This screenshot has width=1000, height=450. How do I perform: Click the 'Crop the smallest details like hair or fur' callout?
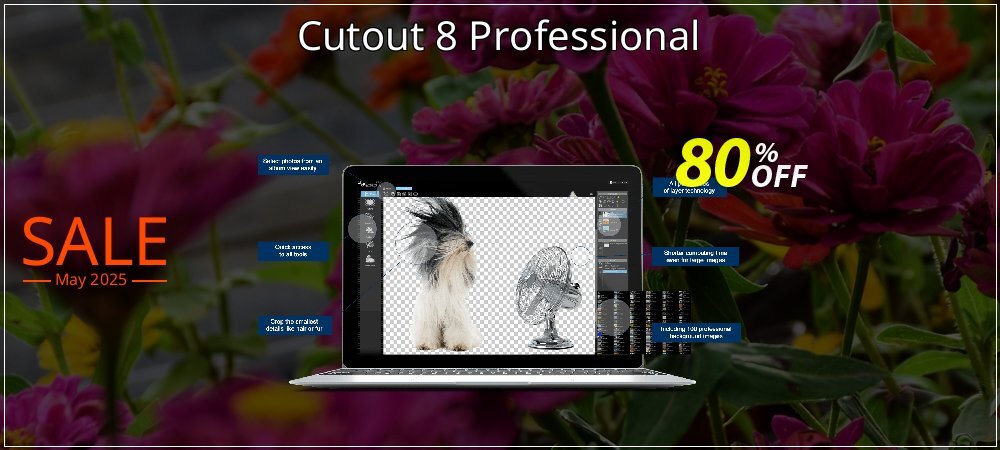point(295,325)
